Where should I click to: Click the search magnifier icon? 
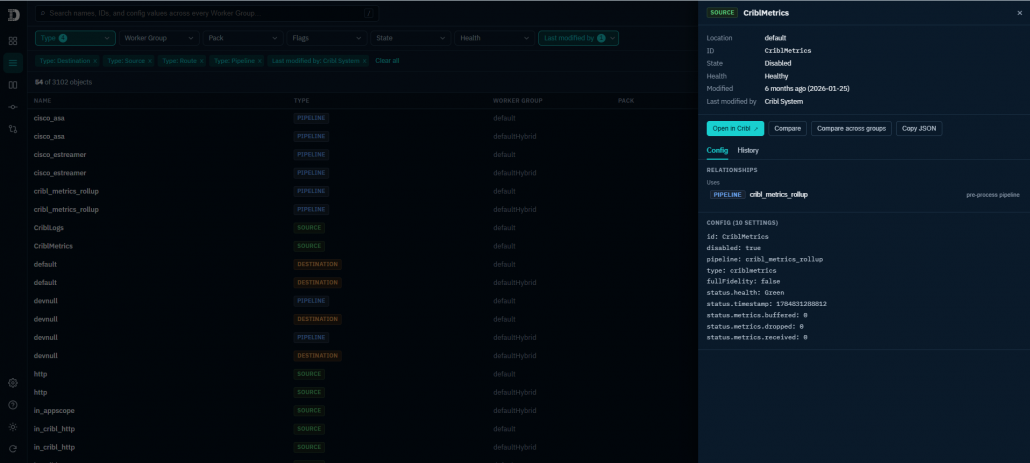(x=43, y=13)
